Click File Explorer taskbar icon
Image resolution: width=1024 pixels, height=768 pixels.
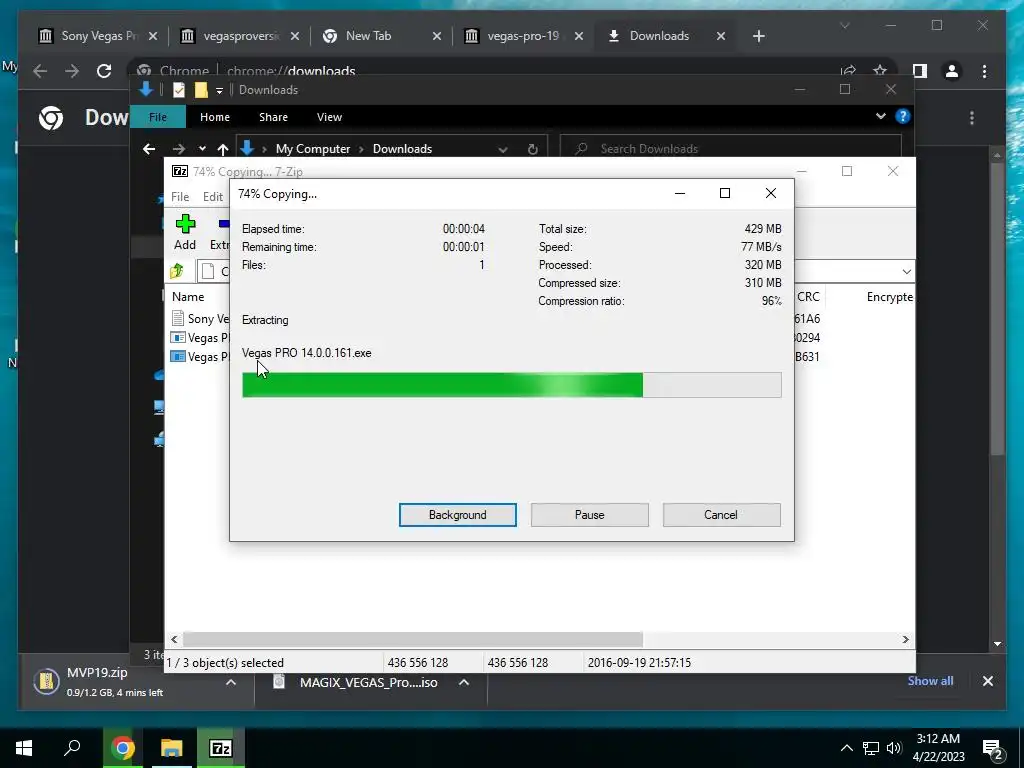[x=172, y=748]
